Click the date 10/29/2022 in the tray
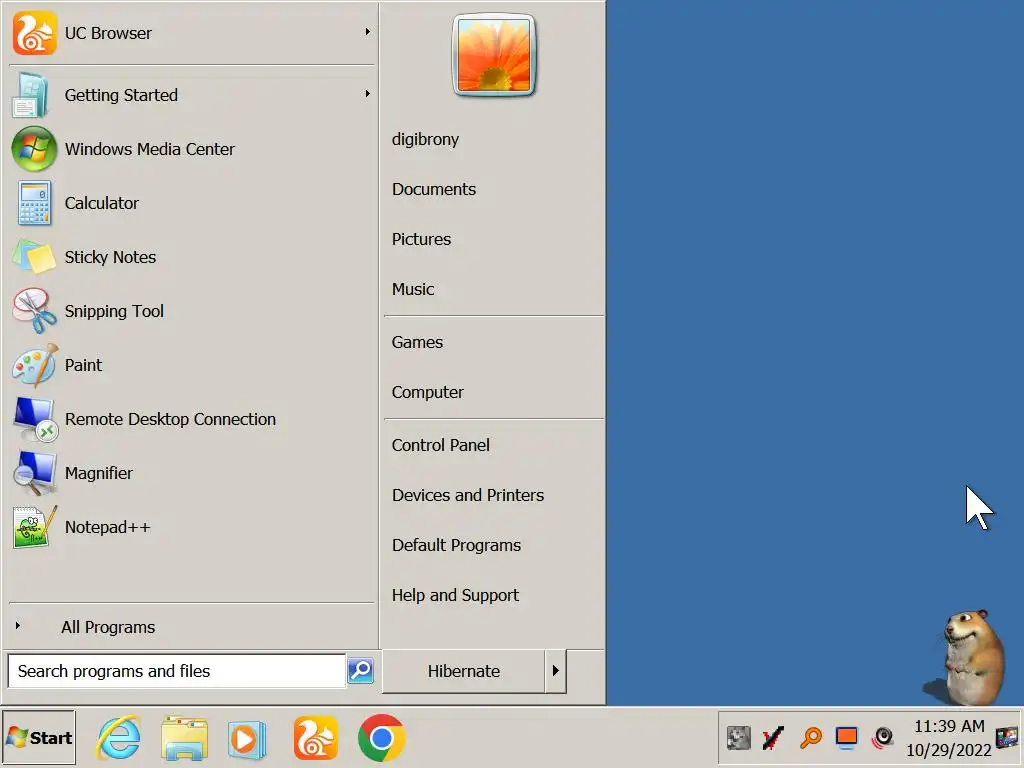This screenshot has width=1024, height=768. (x=948, y=750)
